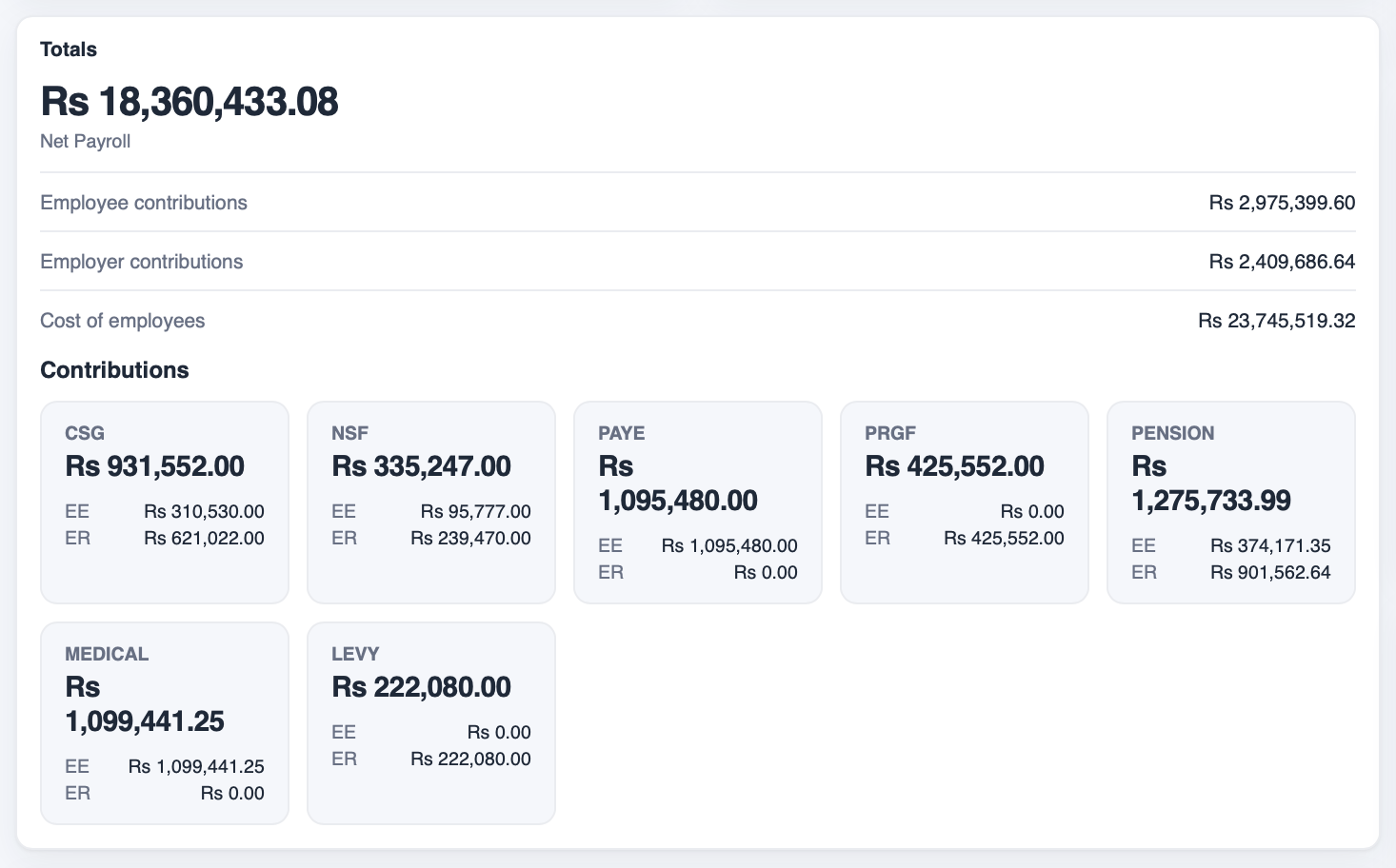
Task: Click the NSF employee amount Rs 95,777.00
Action: point(476,511)
